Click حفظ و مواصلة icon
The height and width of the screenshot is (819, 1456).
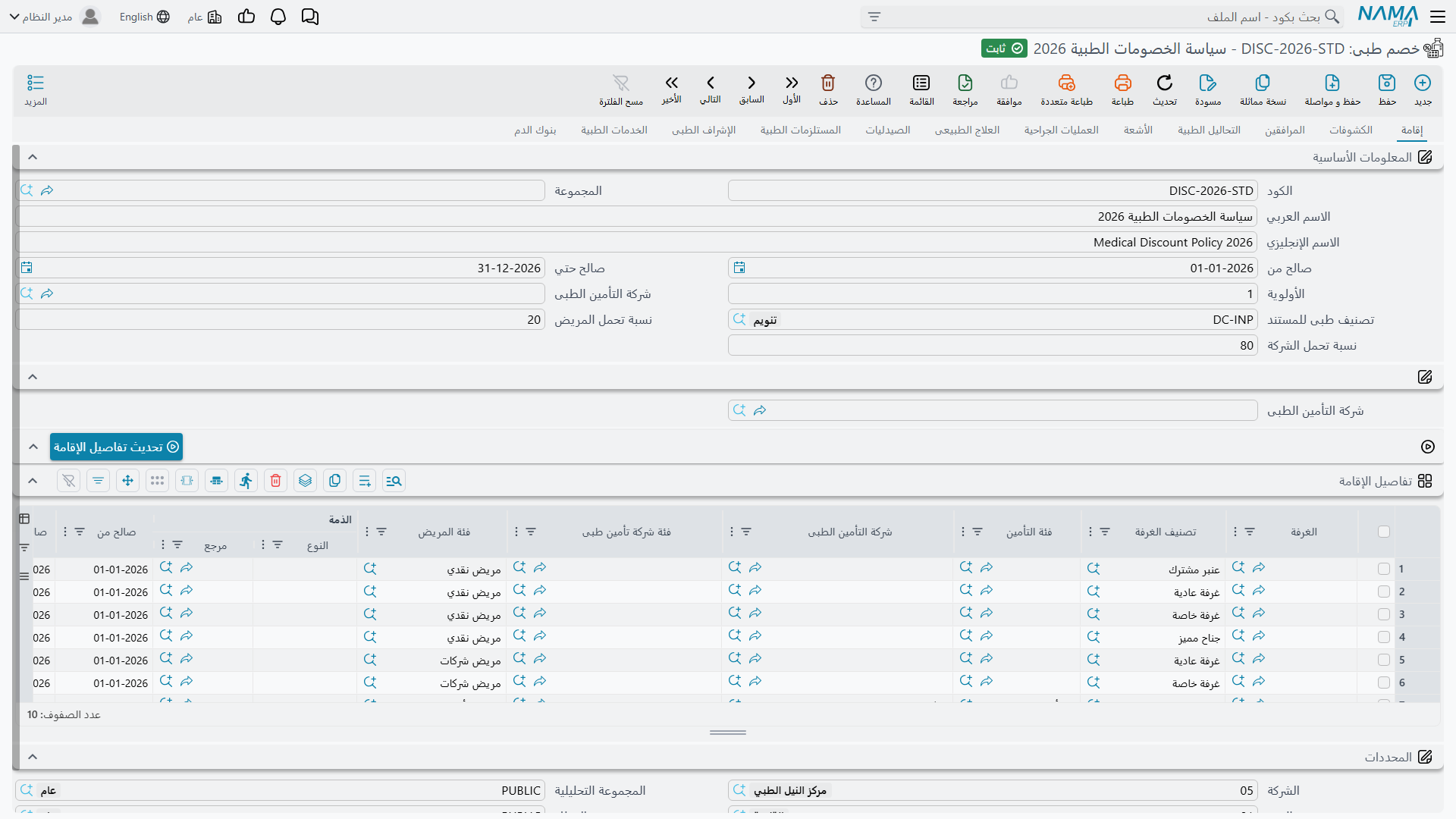click(x=1332, y=83)
